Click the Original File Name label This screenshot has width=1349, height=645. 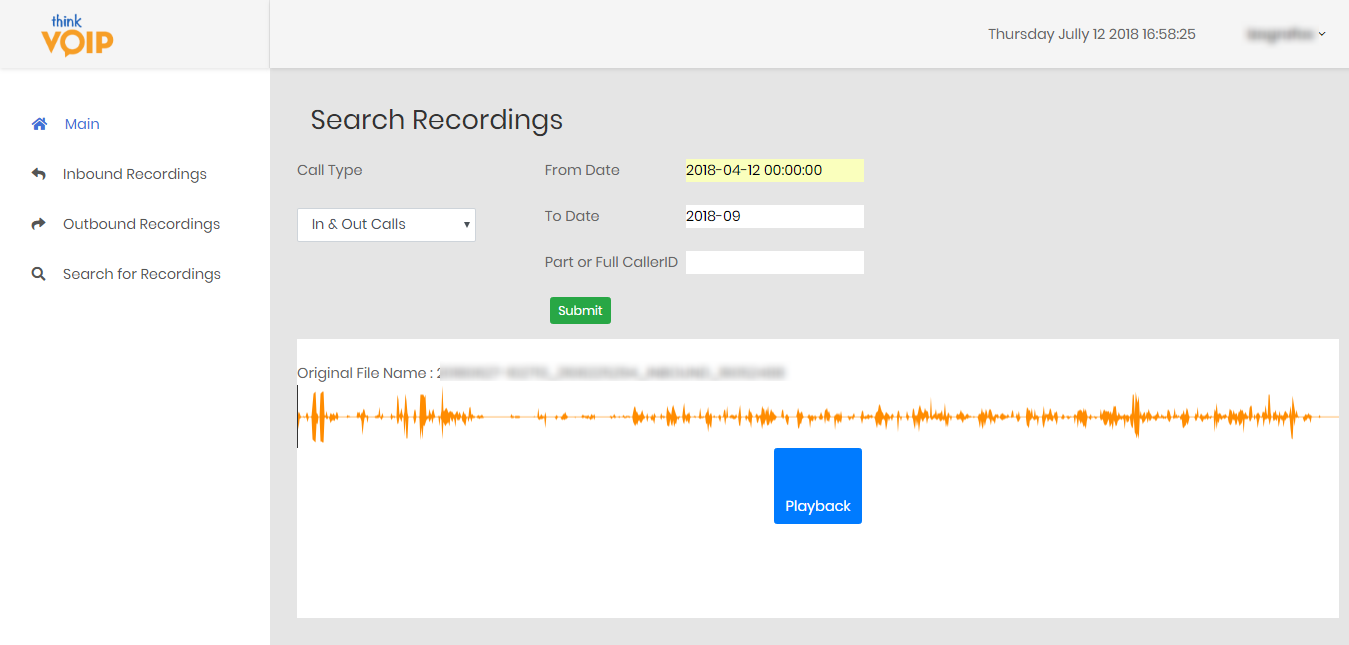(365, 373)
